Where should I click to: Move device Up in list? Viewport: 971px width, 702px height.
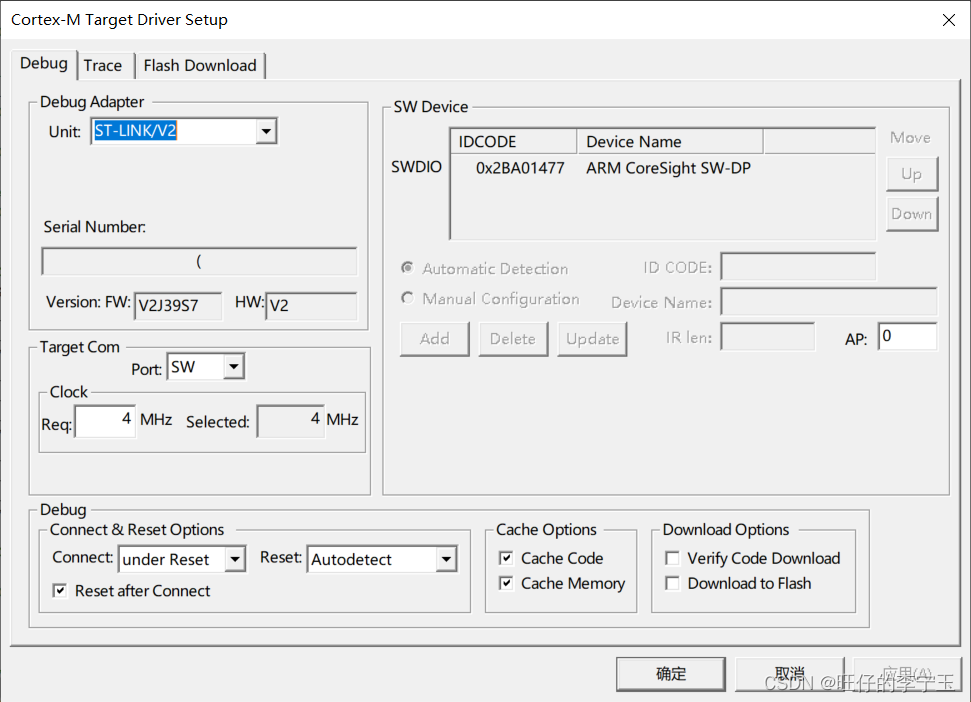tap(912, 174)
